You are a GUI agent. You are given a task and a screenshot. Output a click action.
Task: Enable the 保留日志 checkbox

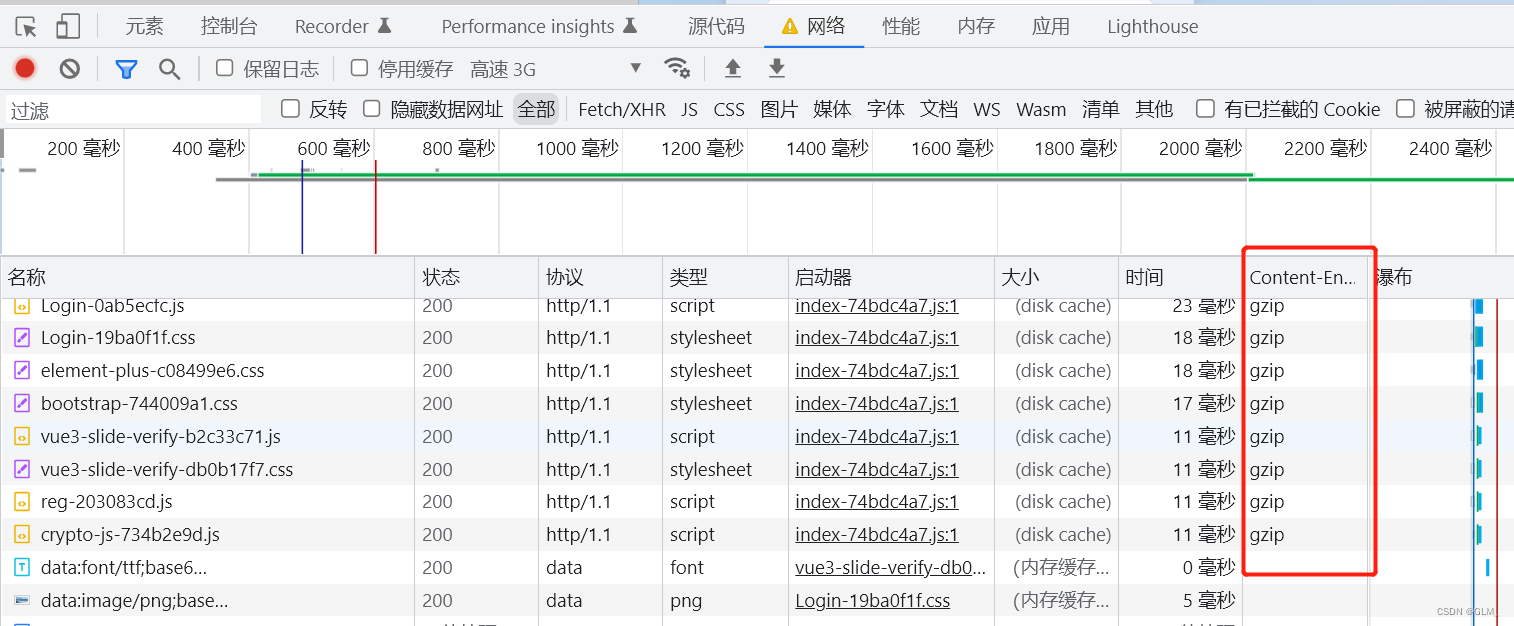[x=225, y=68]
